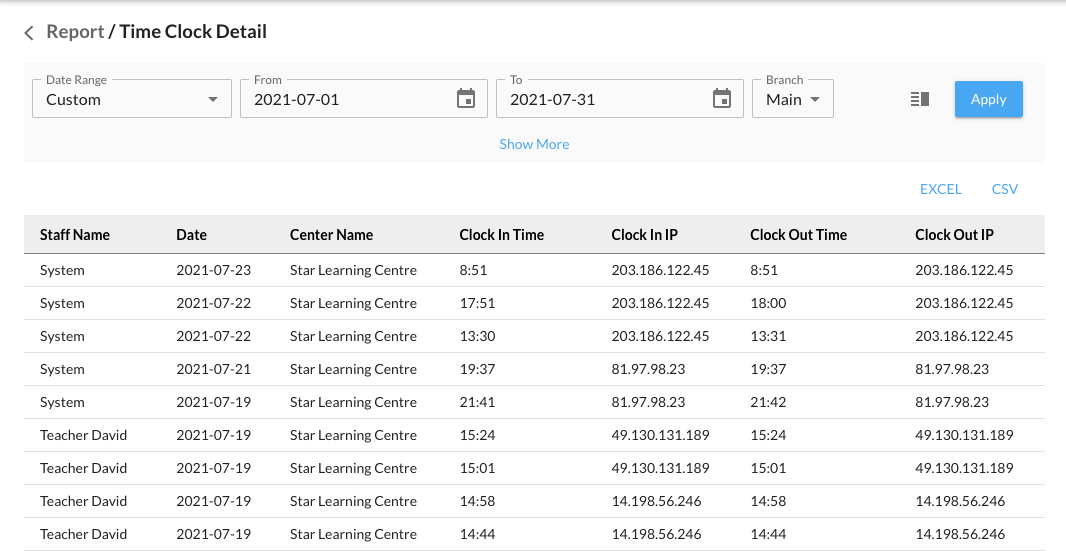Sort by Date column header
This screenshot has height=551, width=1066.
[x=191, y=235]
